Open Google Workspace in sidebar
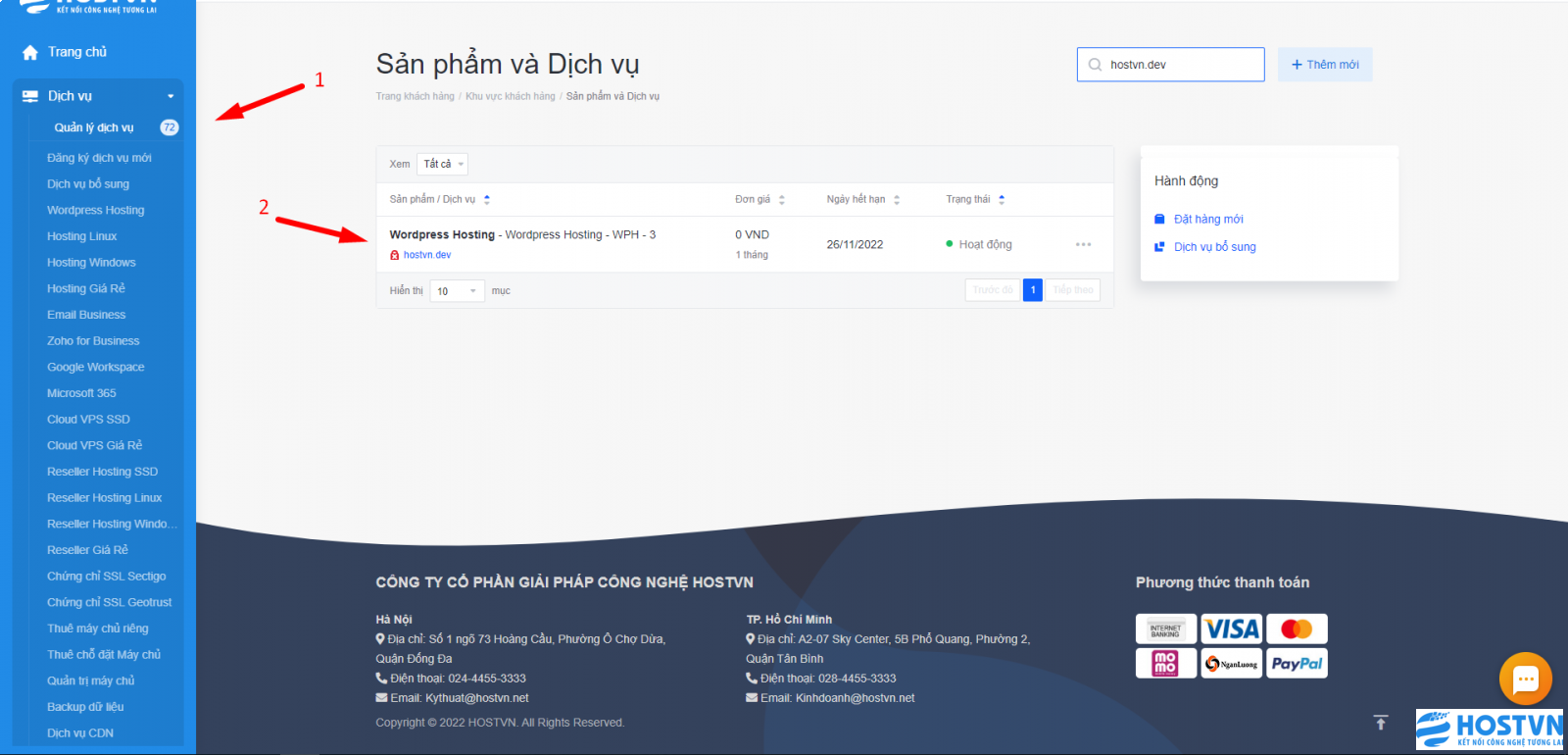Viewport: 1568px width, 755px height. (96, 367)
